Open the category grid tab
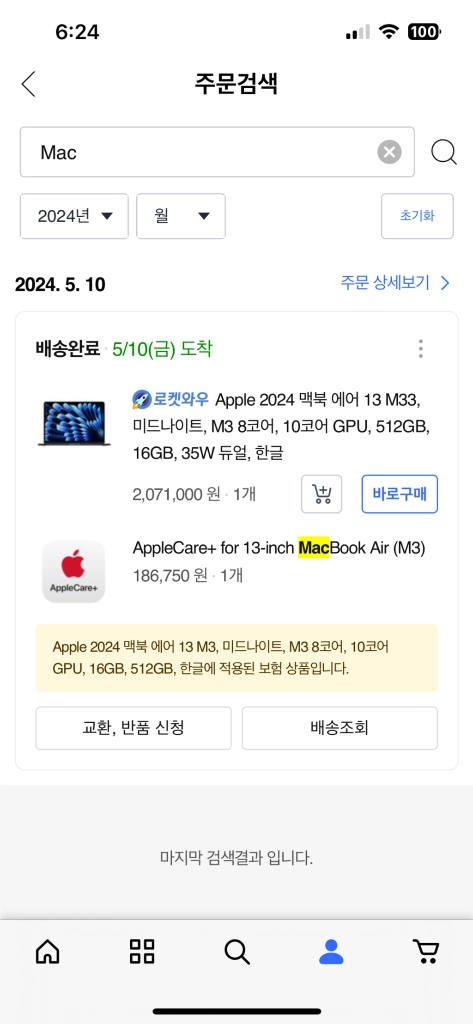 tap(142, 952)
